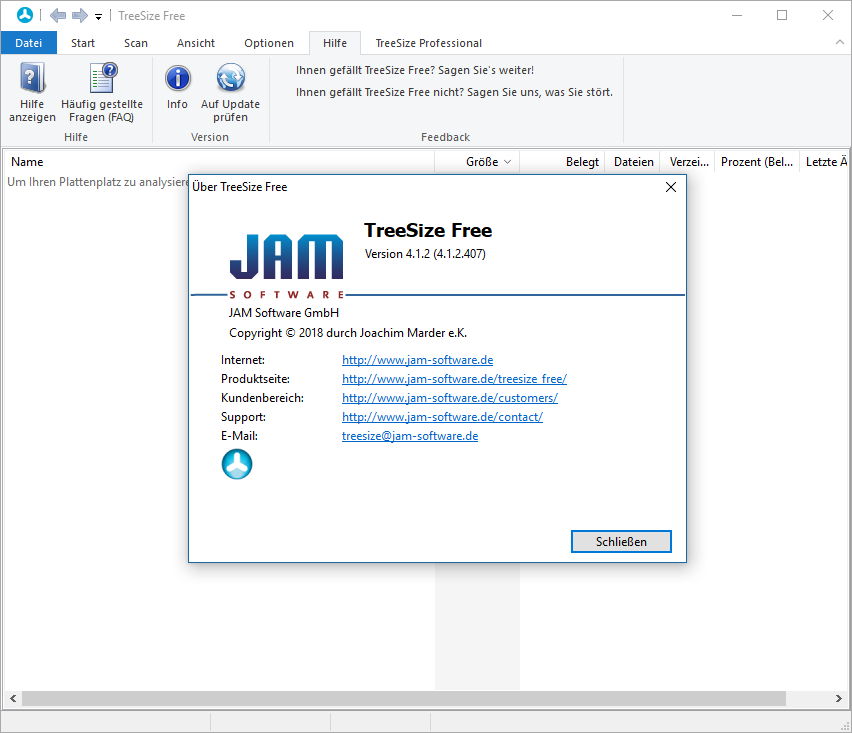Image resolution: width=852 pixels, height=733 pixels.
Task: Sort by the Größe column header
Action: click(478, 162)
